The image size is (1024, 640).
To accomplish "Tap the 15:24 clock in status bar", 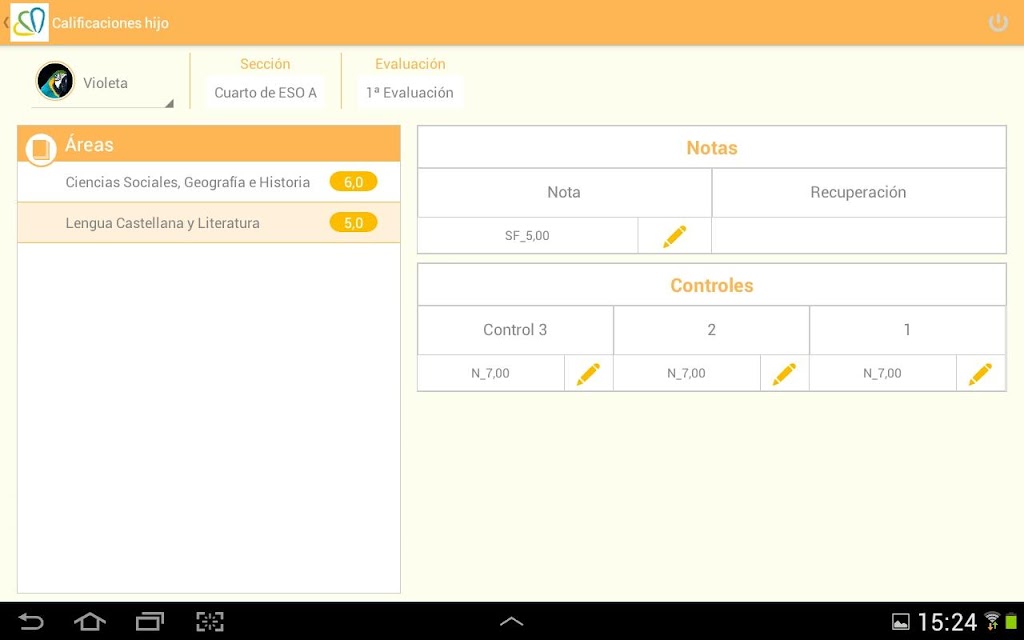I will coord(948,622).
